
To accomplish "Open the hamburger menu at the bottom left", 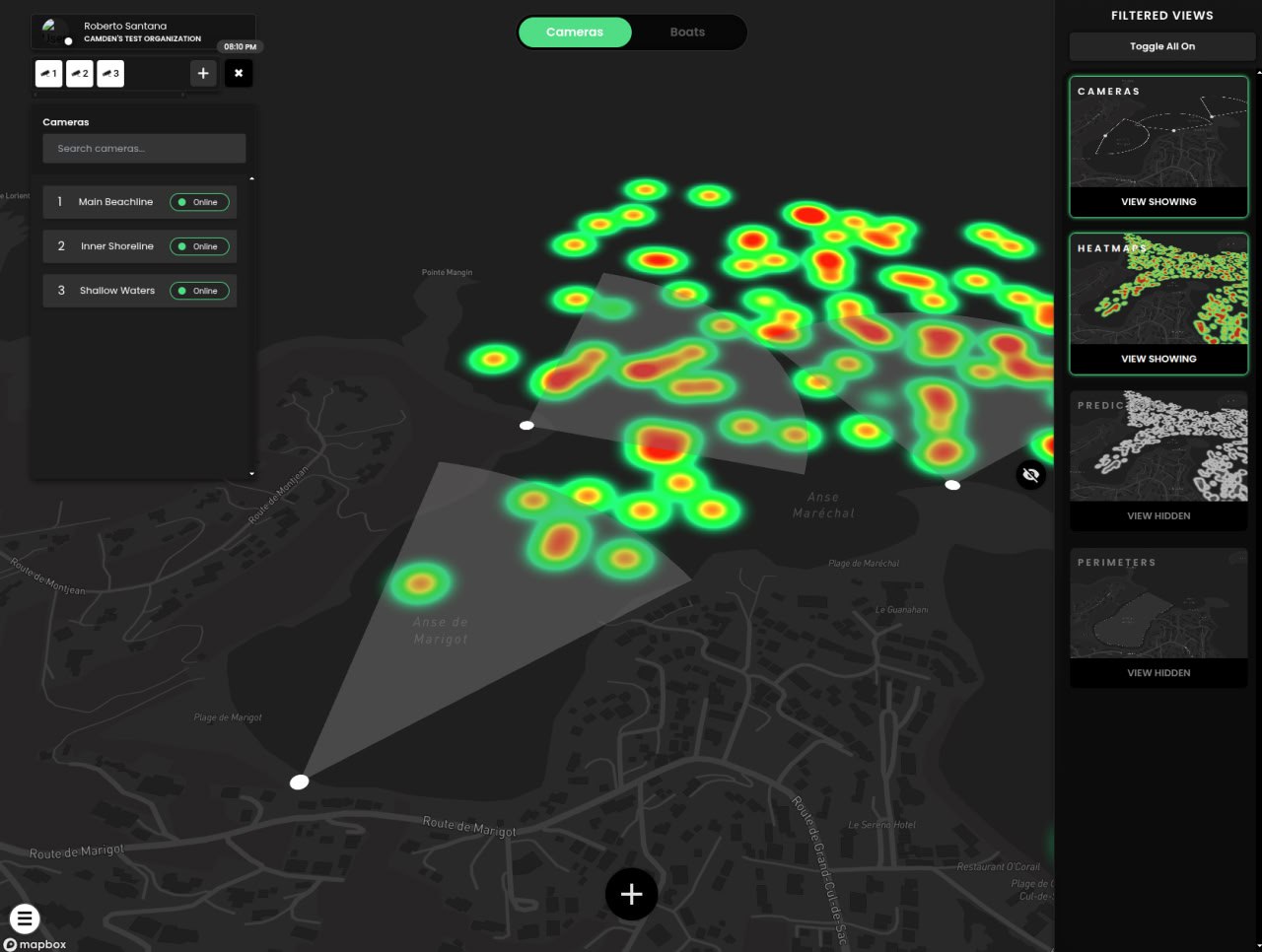I will tap(25, 919).
